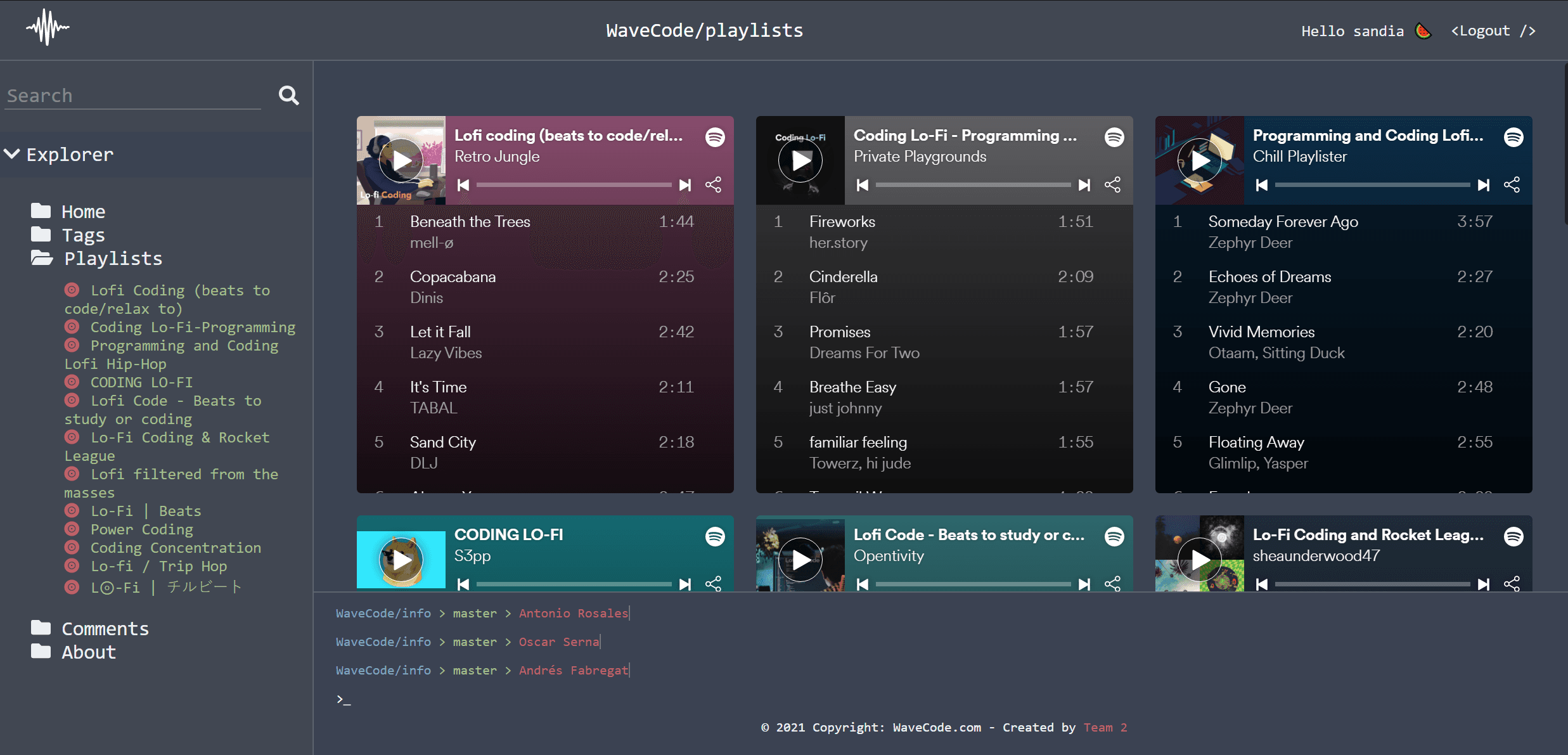Open Spotify logo on sheaunderwood47 card
Viewport: 1568px width, 755px height.
pos(1514,536)
